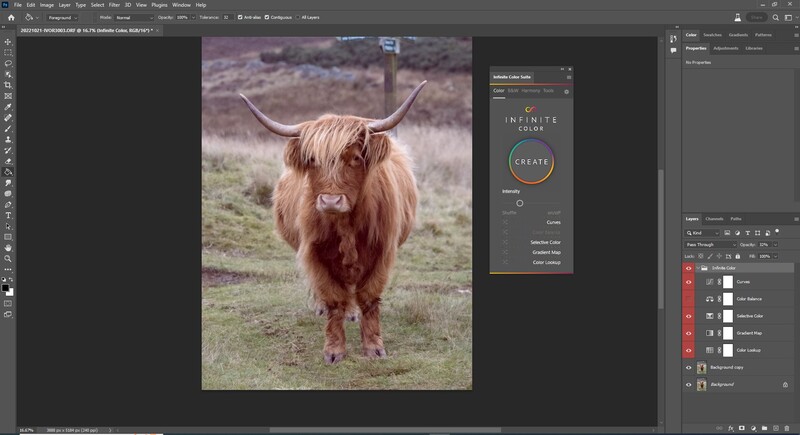This screenshot has width=800, height=435.
Task: Select the Move tool
Action: click(8, 40)
